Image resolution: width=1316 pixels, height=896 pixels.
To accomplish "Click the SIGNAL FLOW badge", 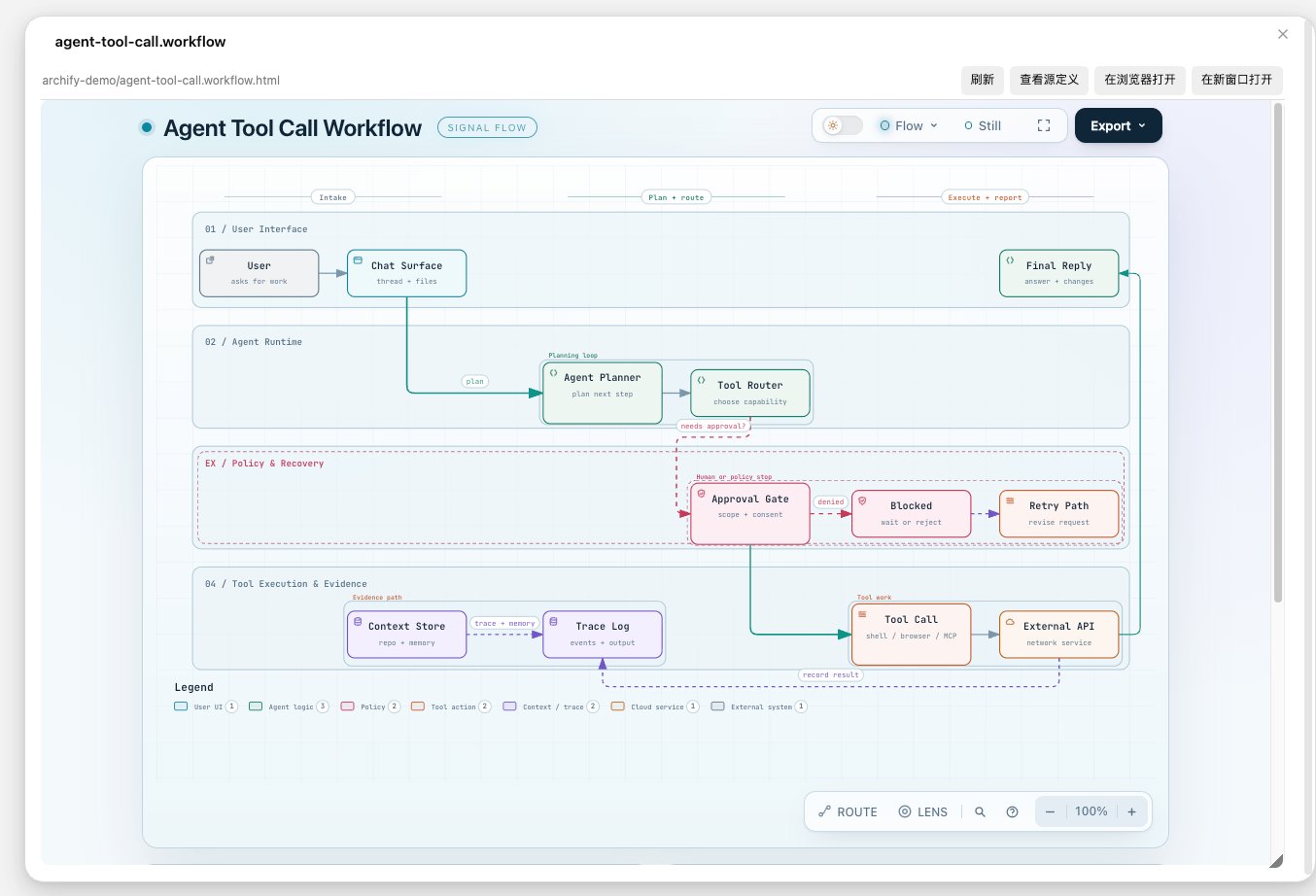I will 487,127.
